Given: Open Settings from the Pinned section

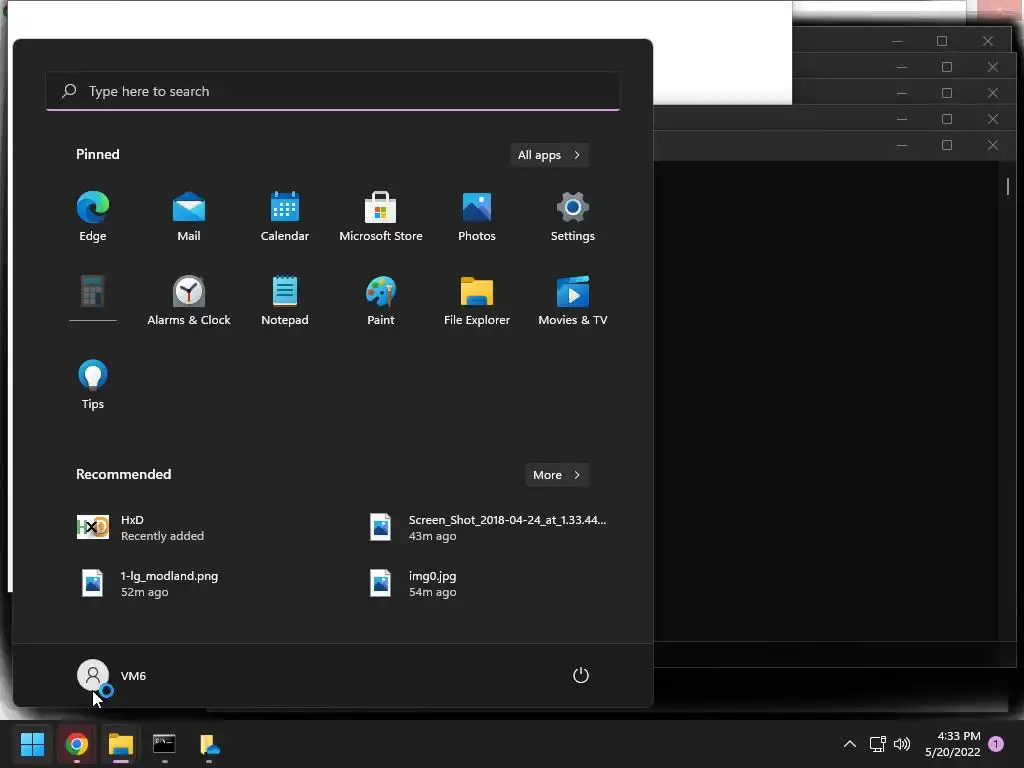Looking at the screenshot, I should tap(573, 217).
